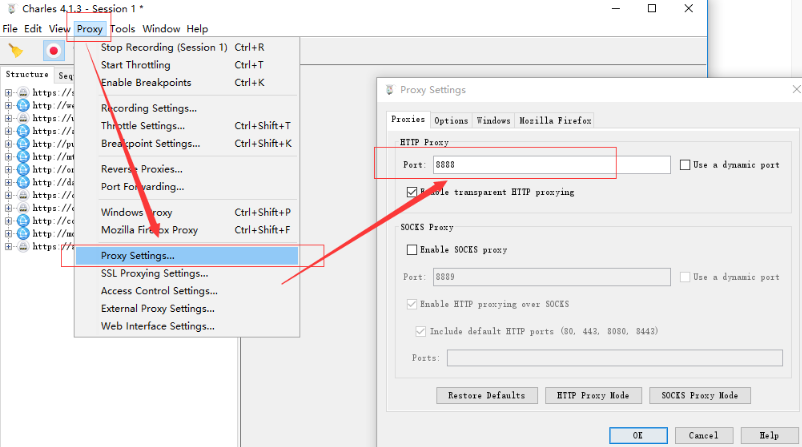Click the empty Ports field
Image resolution: width=802 pixels, height=447 pixels.
click(615, 357)
